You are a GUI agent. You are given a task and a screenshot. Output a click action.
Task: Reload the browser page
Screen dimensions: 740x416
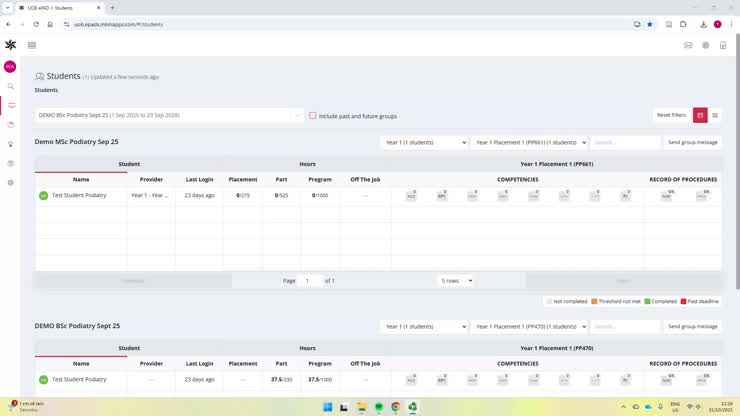point(36,24)
